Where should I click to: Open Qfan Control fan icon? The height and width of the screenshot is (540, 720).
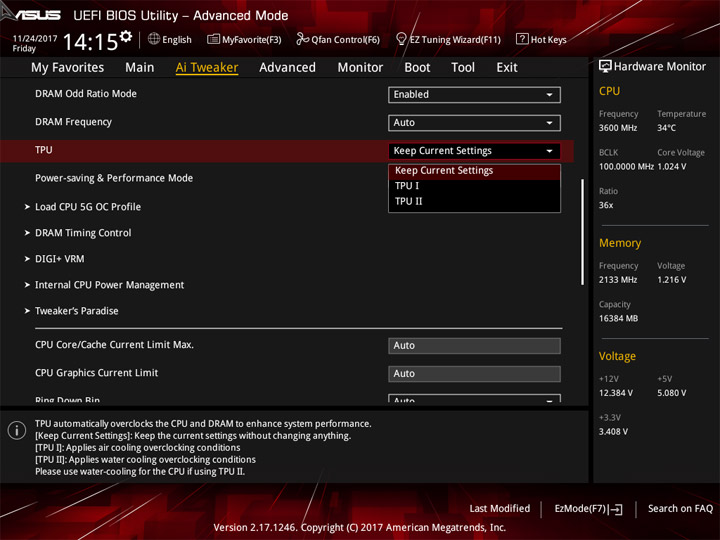click(302, 39)
